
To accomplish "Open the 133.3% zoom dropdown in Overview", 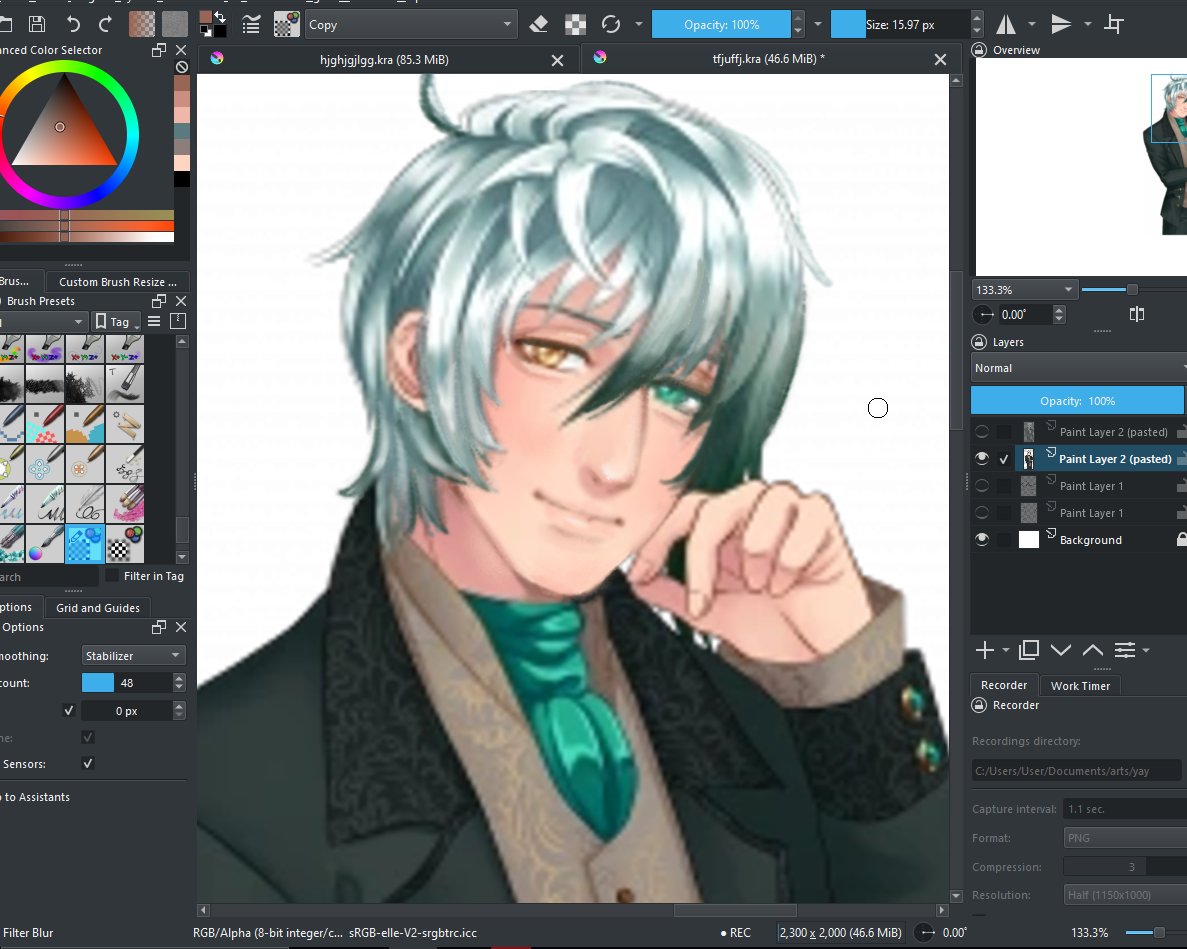I will (1024, 290).
